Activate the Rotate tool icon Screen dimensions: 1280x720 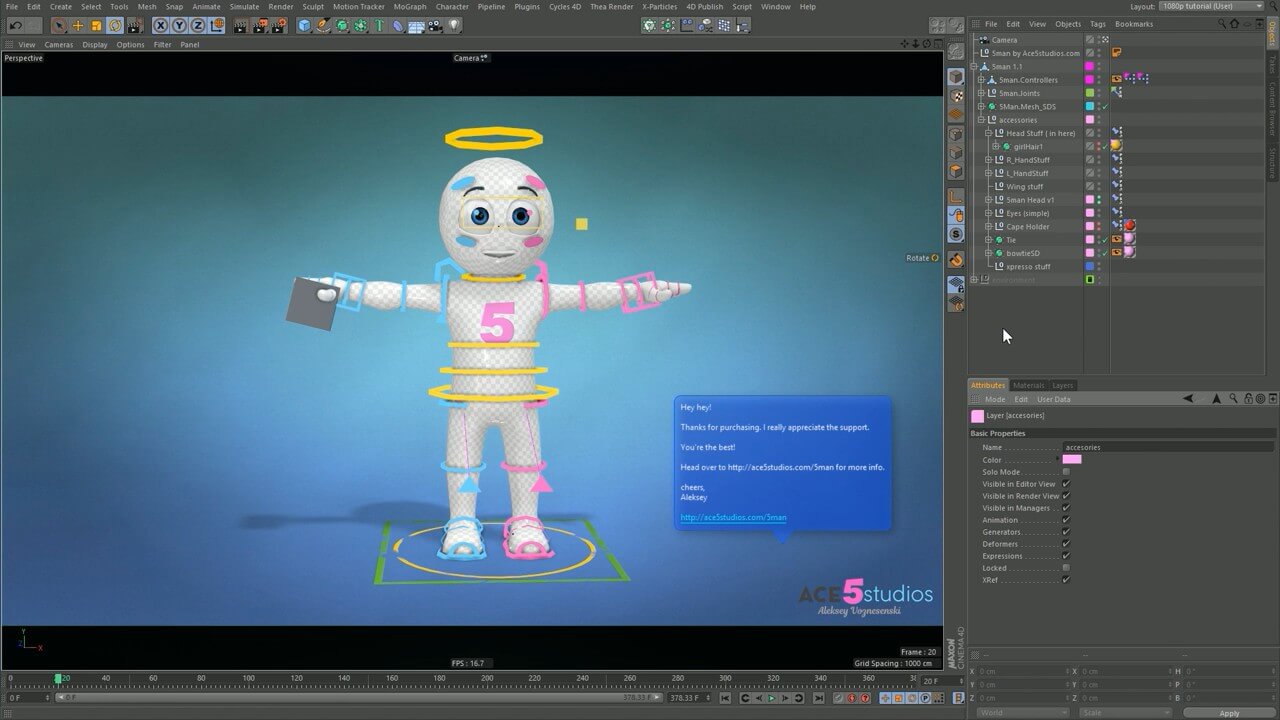[115, 25]
